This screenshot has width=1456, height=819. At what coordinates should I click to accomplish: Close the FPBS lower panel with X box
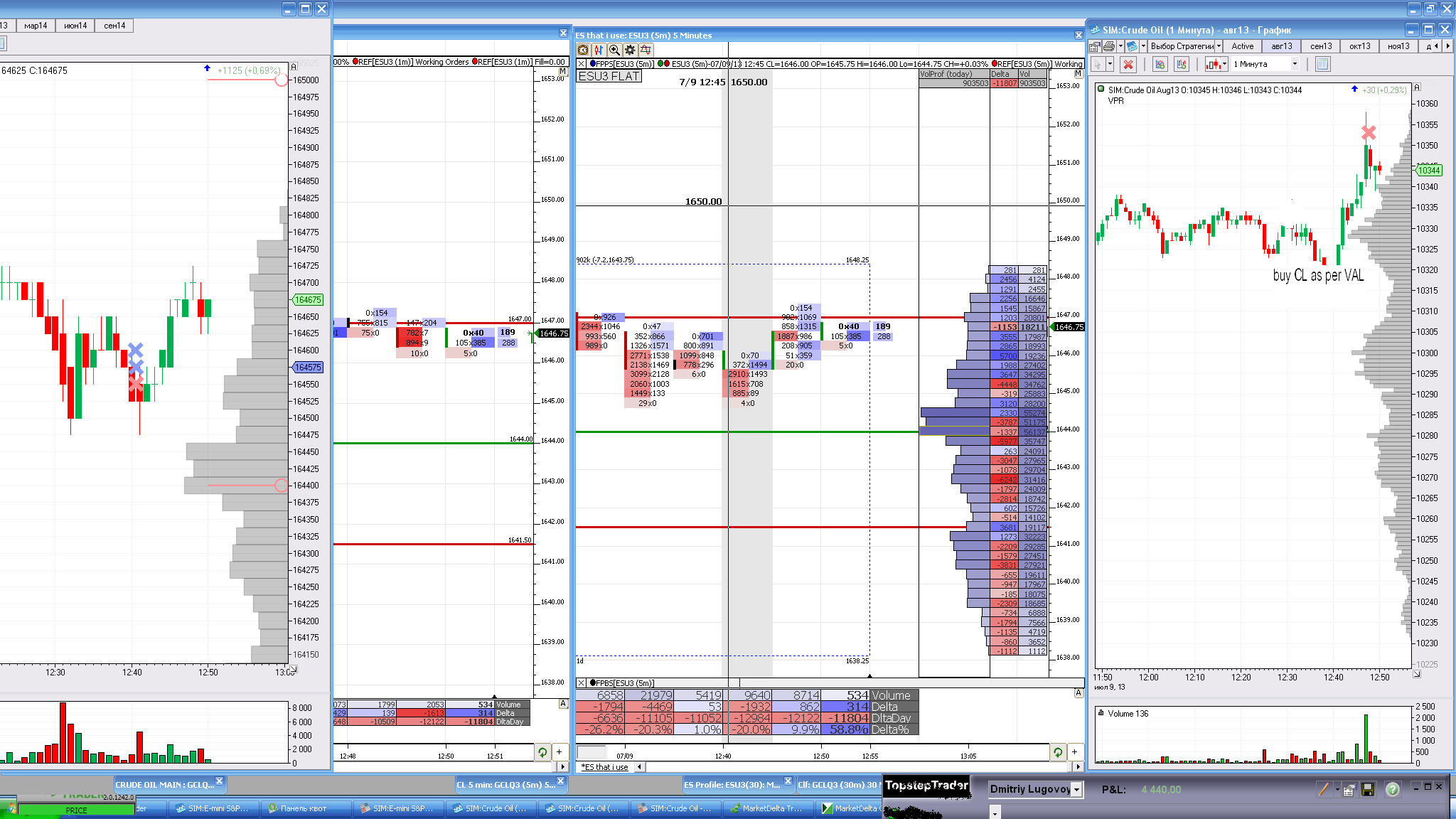pos(581,683)
